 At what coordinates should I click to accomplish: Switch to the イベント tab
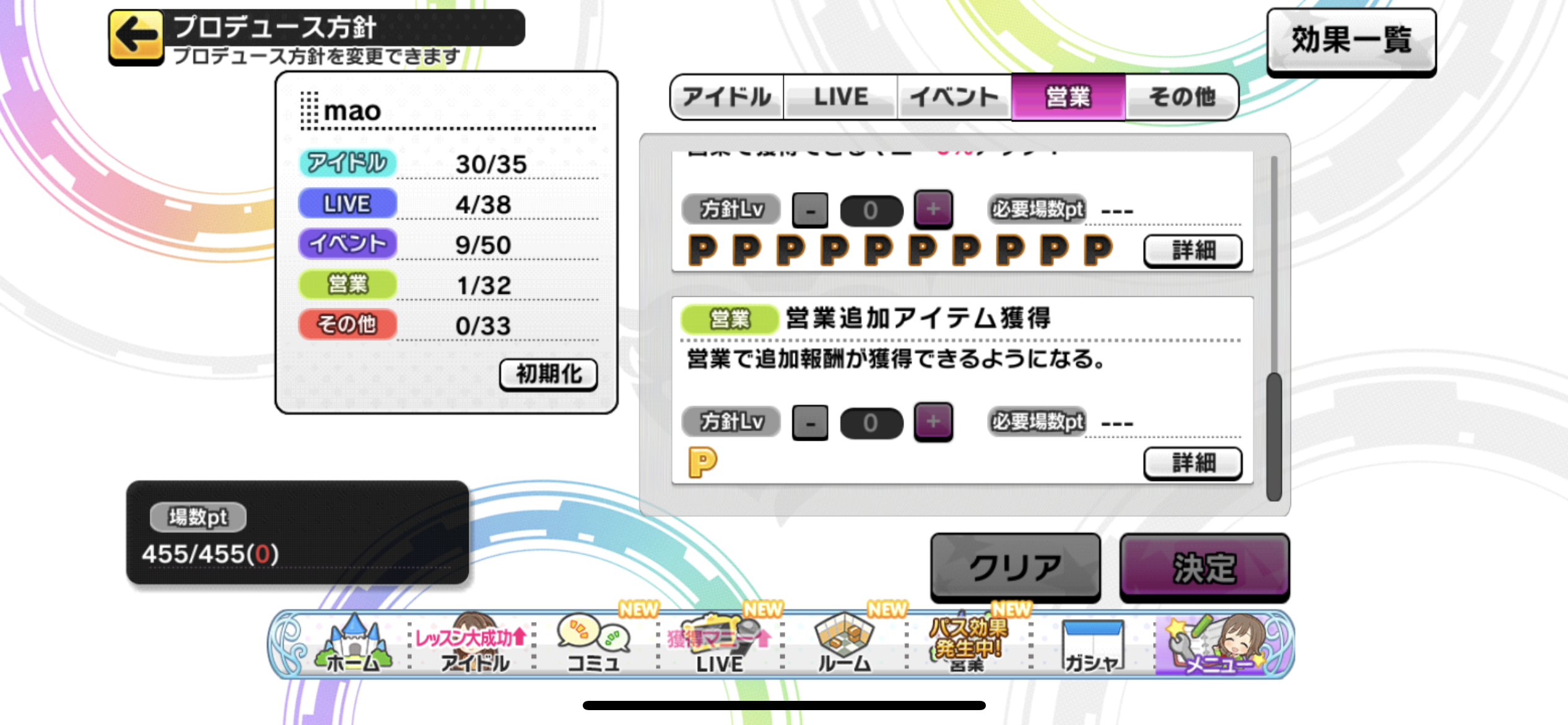pyautogui.click(x=954, y=97)
